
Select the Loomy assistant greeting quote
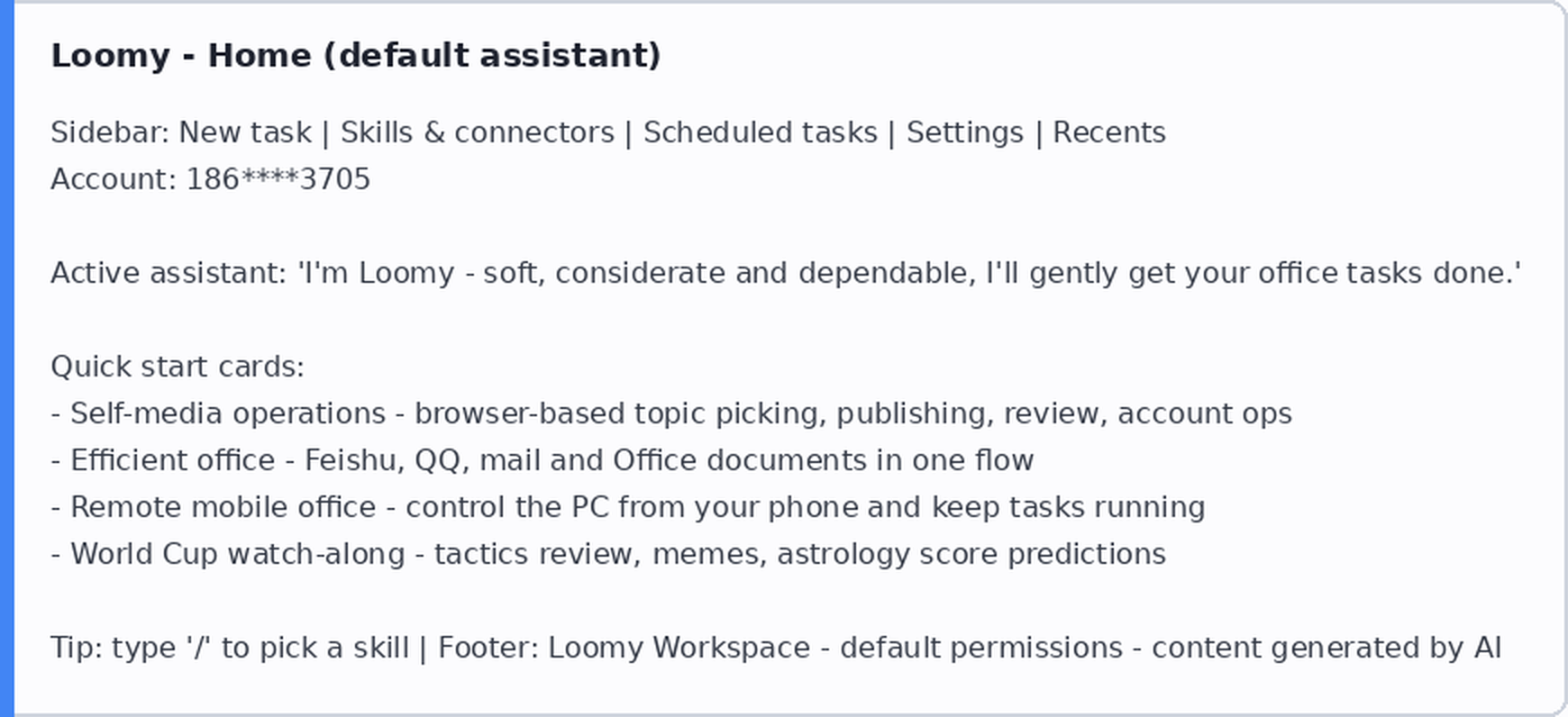[909, 273]
